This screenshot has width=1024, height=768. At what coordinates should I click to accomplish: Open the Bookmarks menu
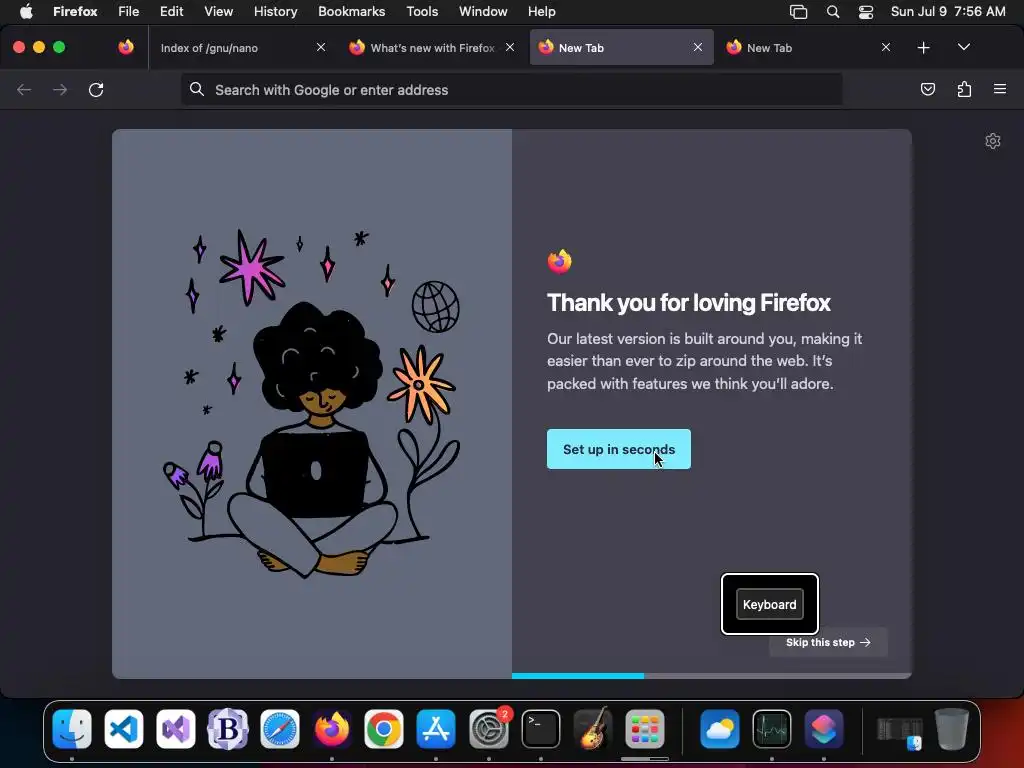click(351, 11)
